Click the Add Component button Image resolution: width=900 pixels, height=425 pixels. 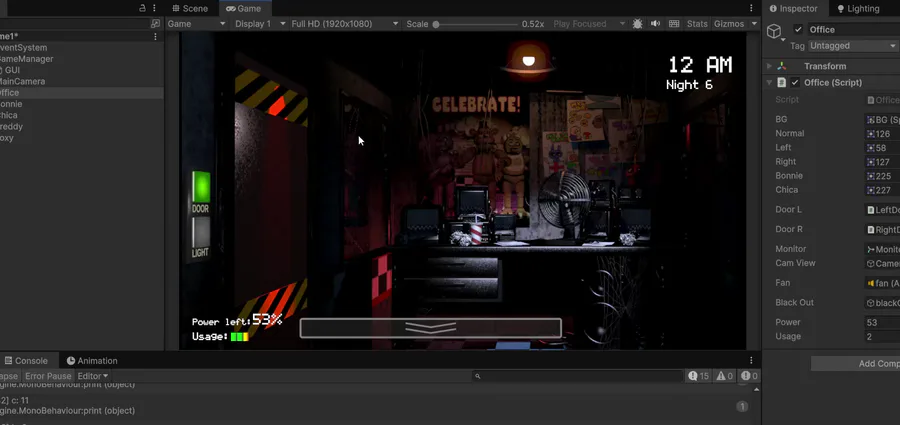855,364
